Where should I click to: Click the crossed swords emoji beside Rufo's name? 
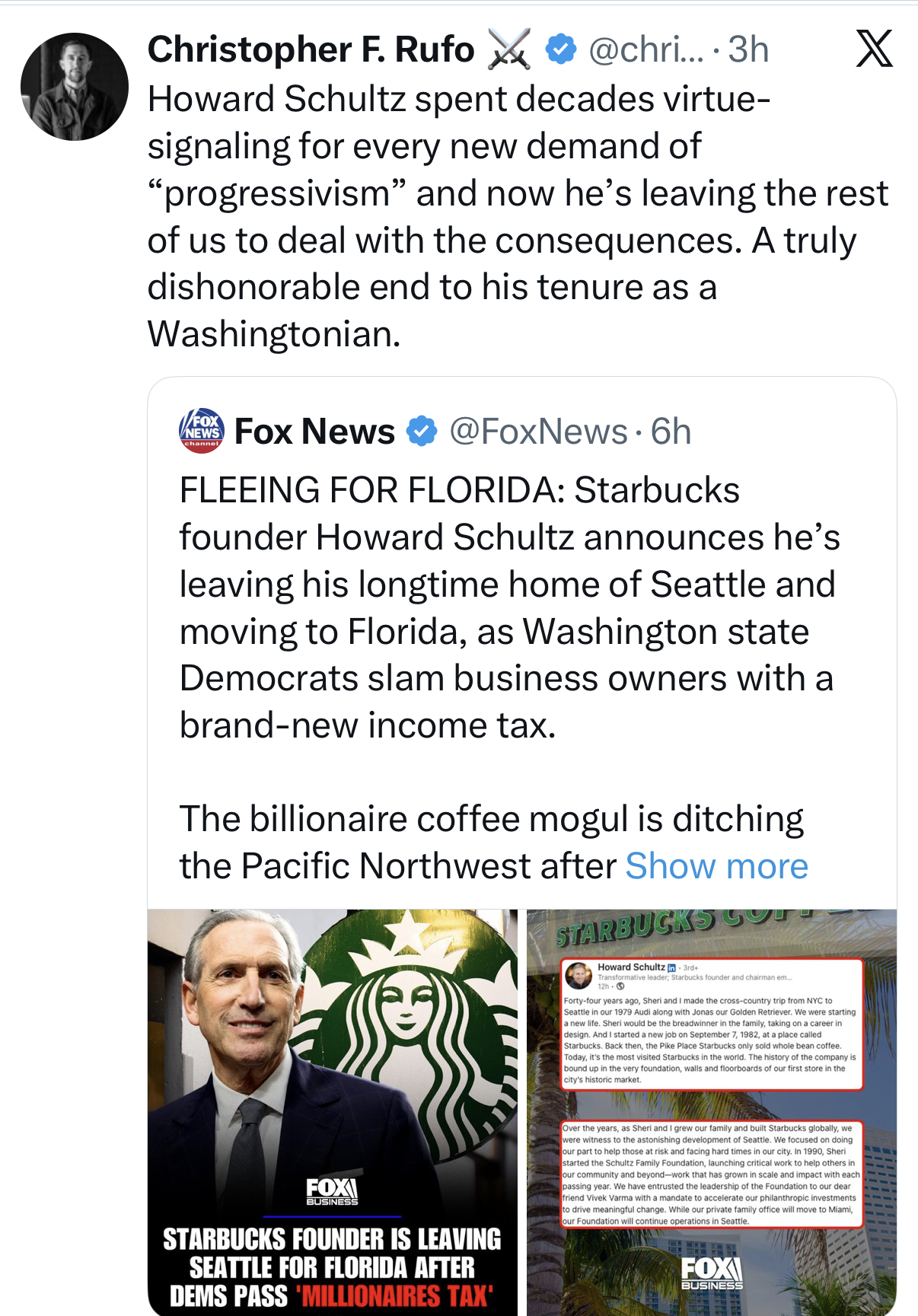(x=509, y=49)
